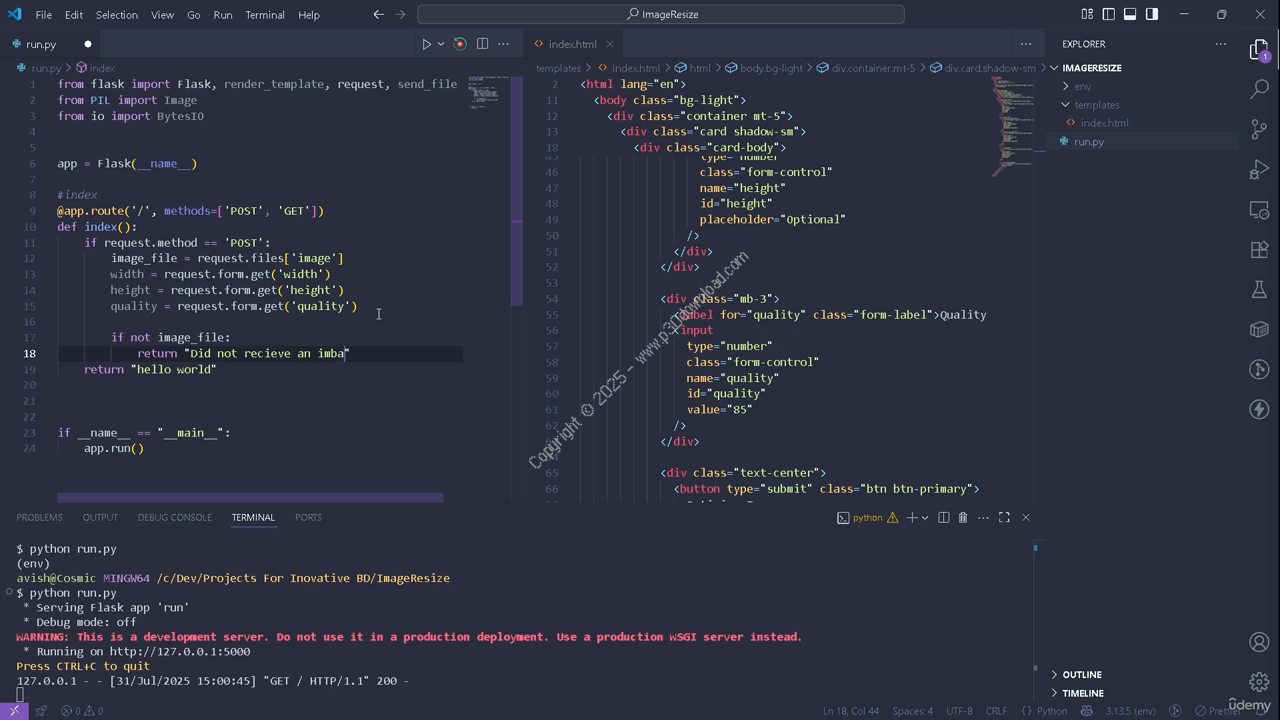Open the Terminal menu

[x=264, y=15]
